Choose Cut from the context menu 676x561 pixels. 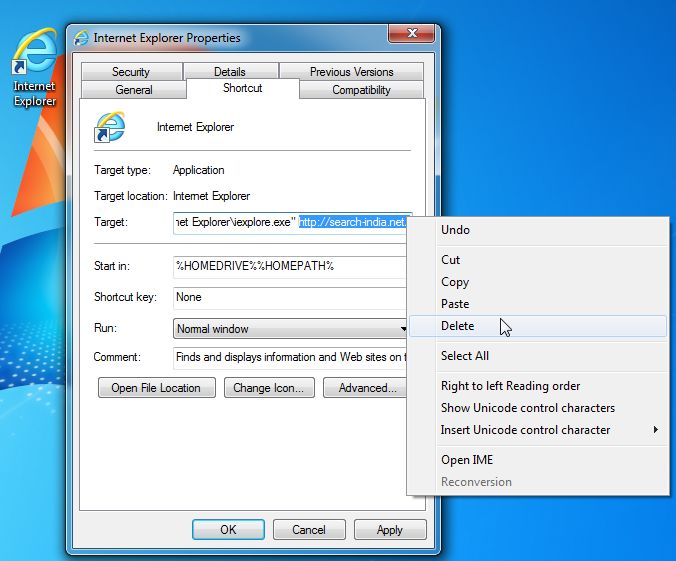[538, 260]
